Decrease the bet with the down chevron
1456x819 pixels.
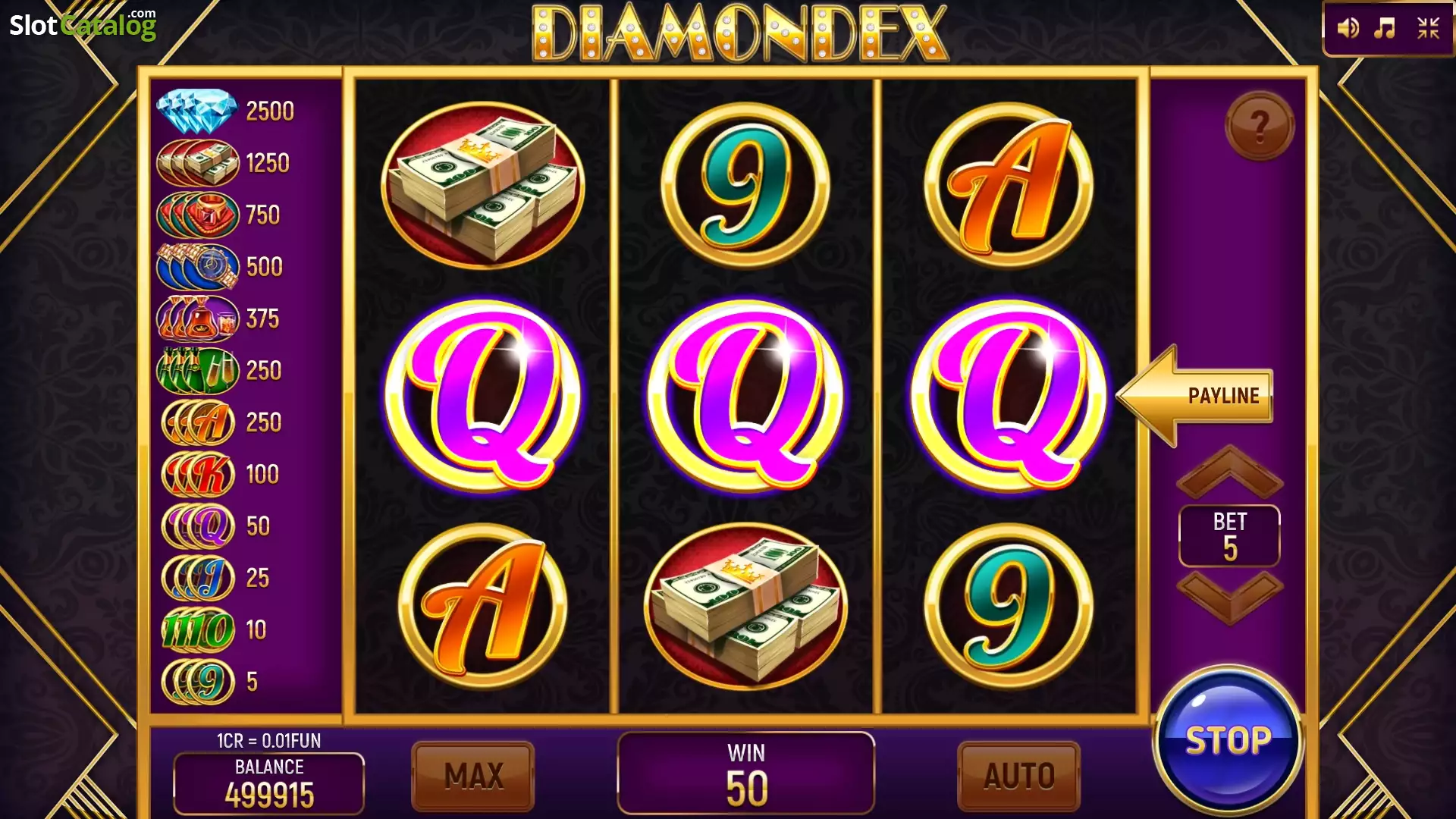(x=1229, y=597)
